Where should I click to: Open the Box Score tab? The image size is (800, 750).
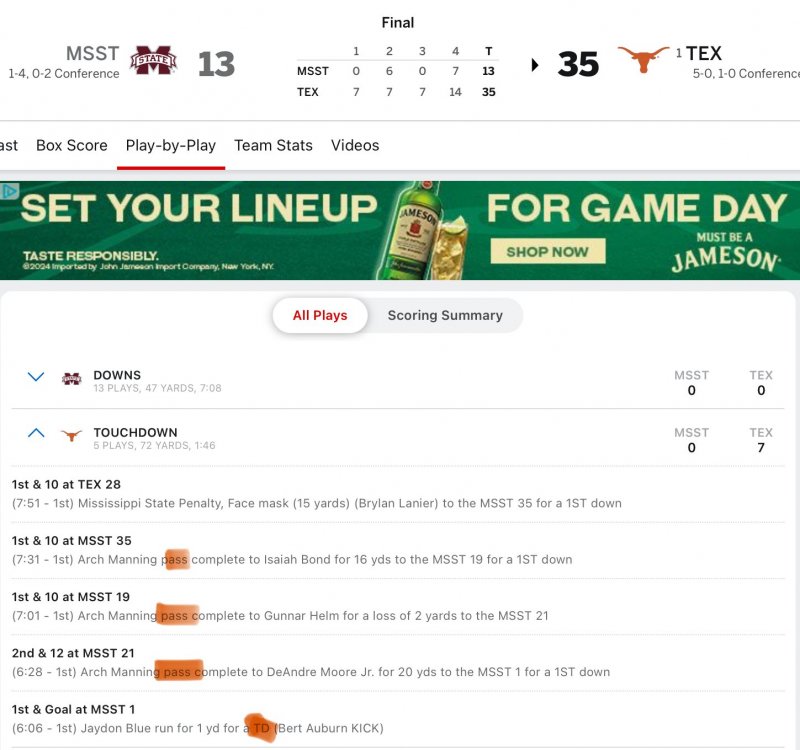72,145
